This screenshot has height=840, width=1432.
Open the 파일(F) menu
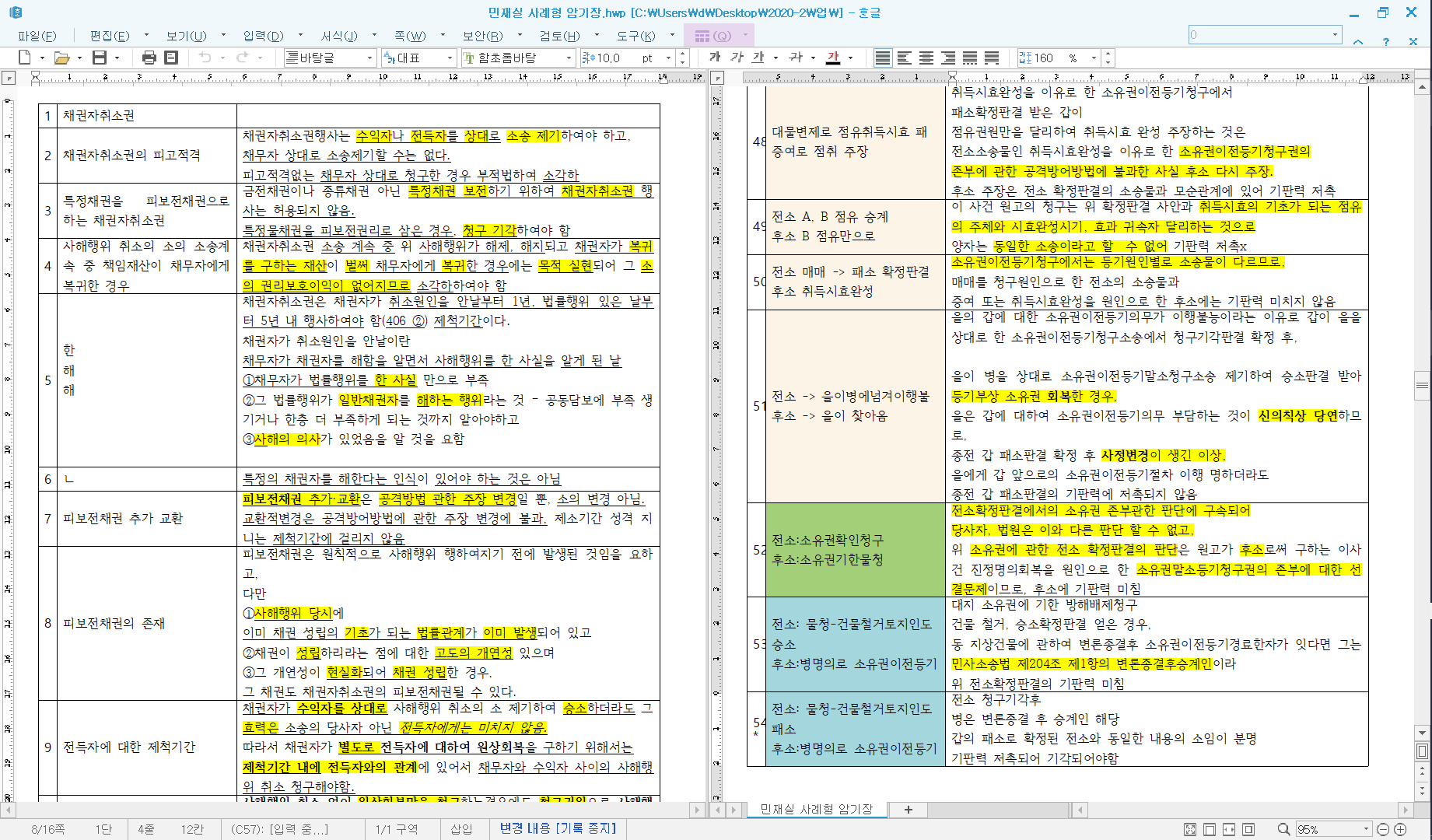pyautogui.click(x=37, y=36)
